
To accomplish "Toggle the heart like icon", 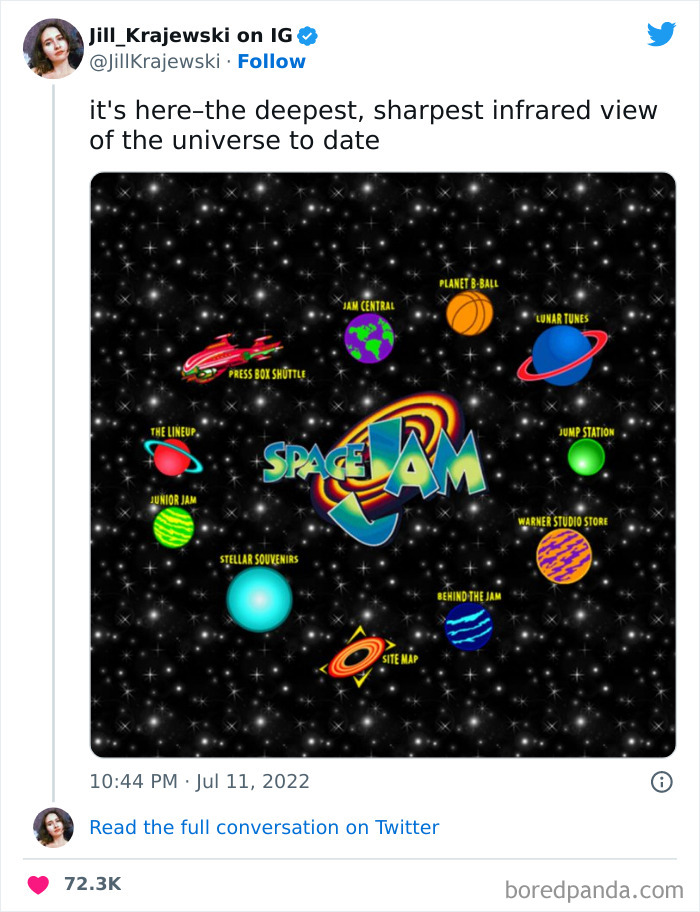I will (x=38, y=884).
